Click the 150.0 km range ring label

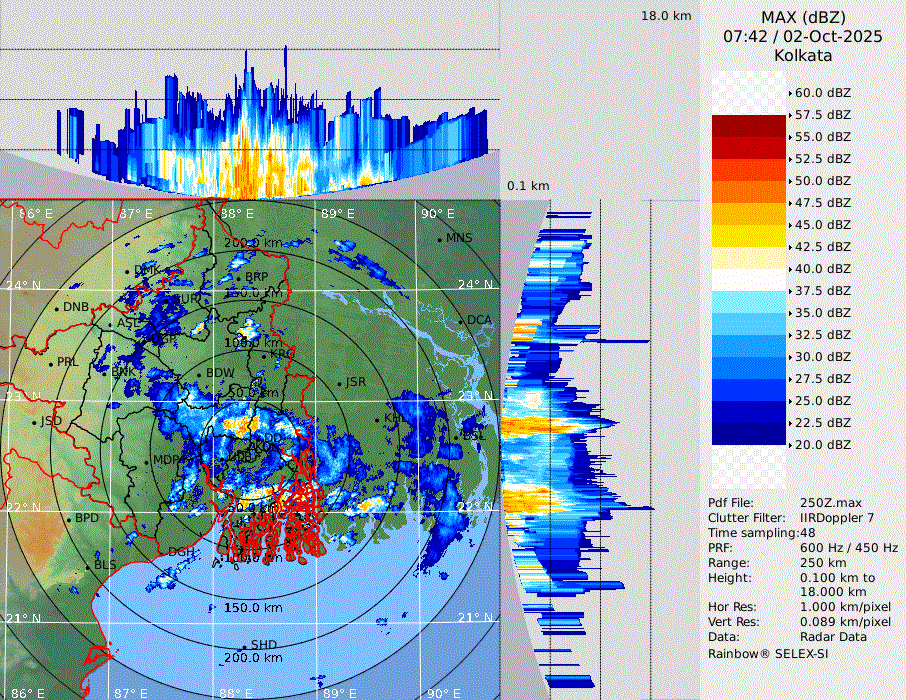[252, 608]
